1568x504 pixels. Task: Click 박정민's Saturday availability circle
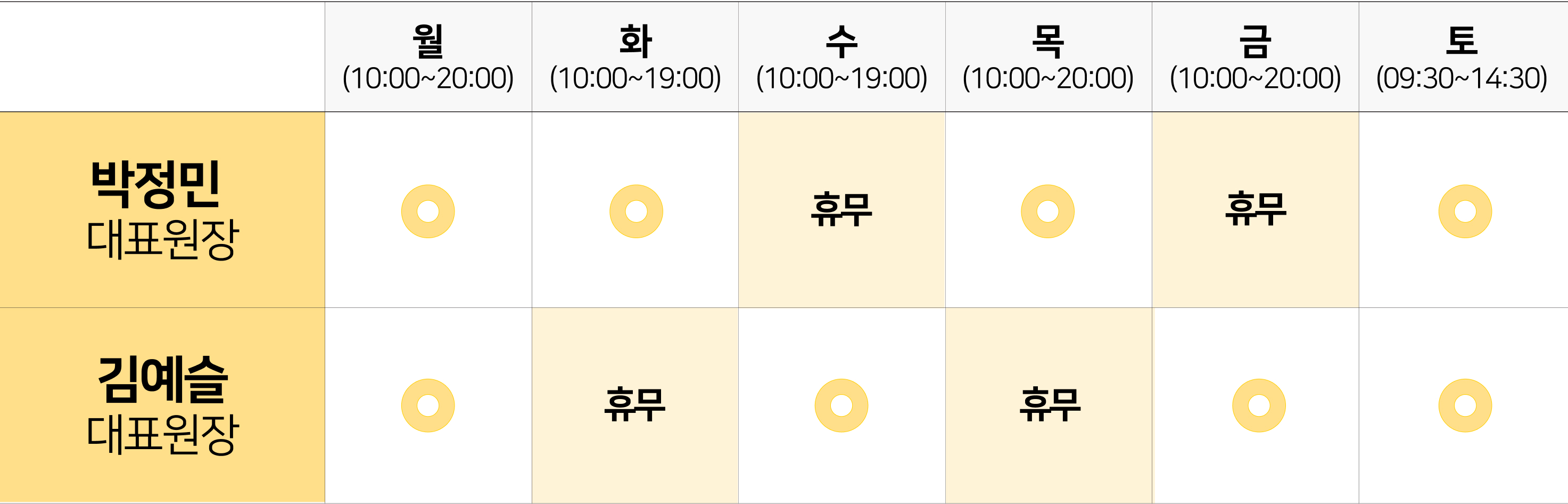pos(1465,212)
